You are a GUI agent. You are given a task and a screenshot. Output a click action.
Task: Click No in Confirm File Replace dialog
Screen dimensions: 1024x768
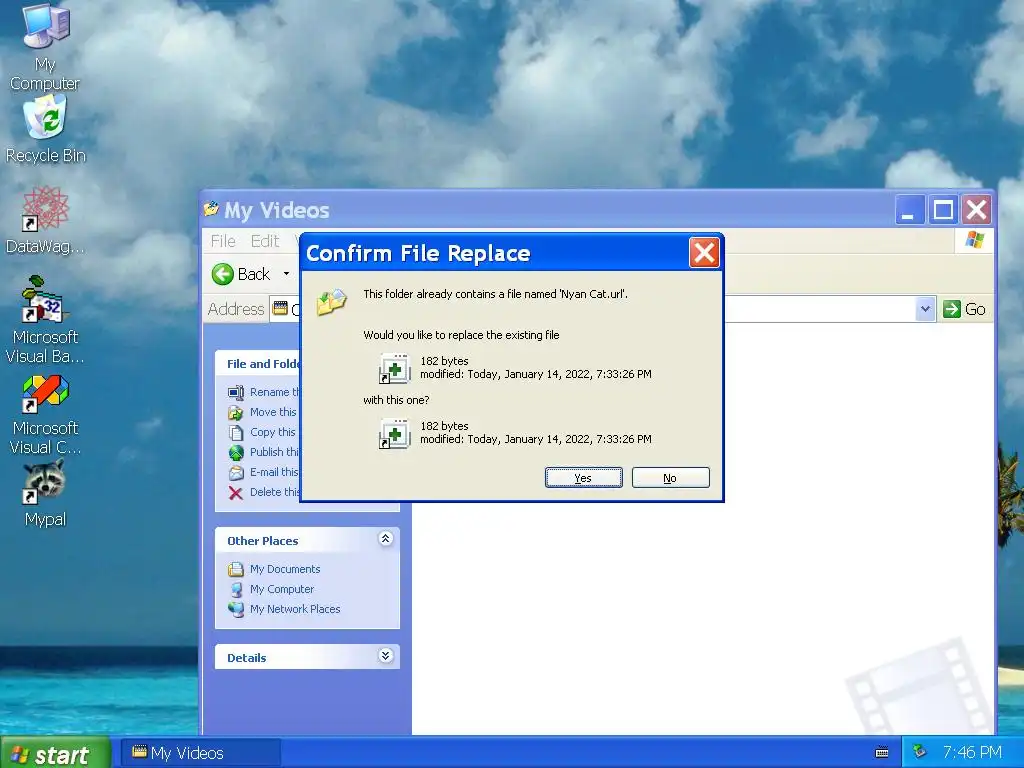[x=670, y=477]
